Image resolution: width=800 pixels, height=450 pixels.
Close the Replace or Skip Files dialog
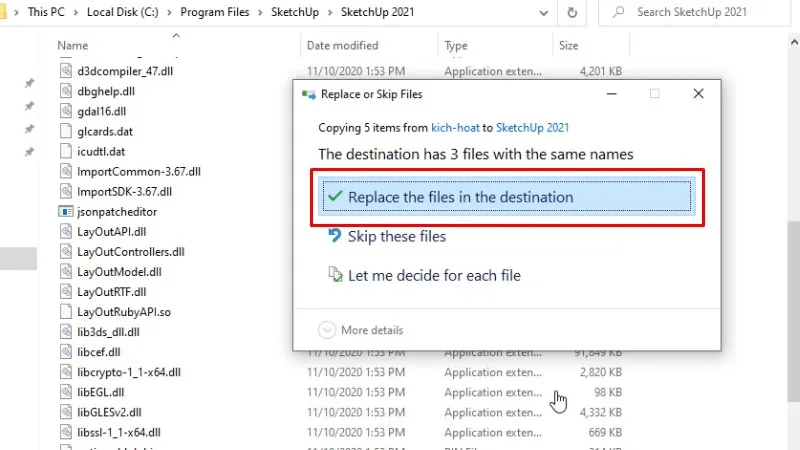tap(698, 93)
